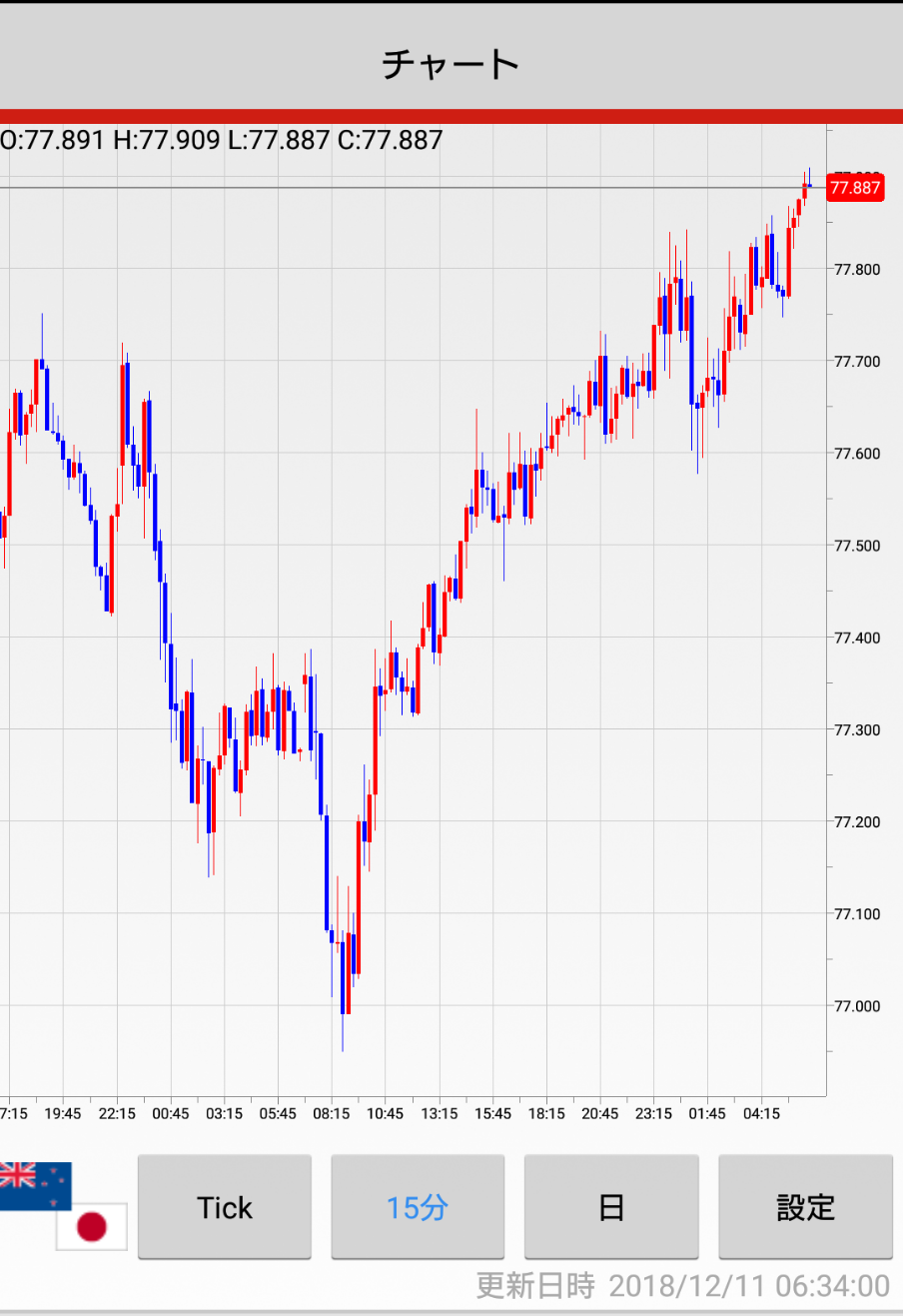Click the 77.800 price axis label
Viewport: 903px width, 1316px height.
click(x=857, y=270)
